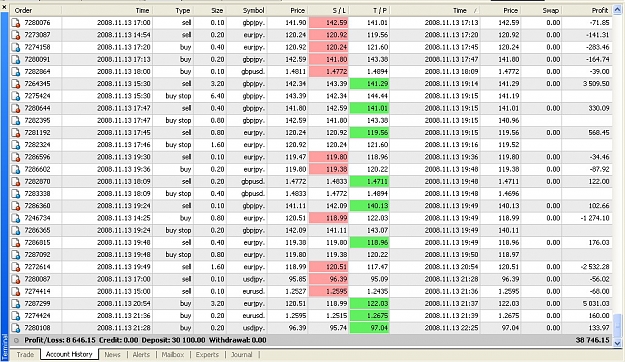Click highlighted S/L value 96.39
The height and width of the screenshot is (362, 625).
(x=329, y=279)
